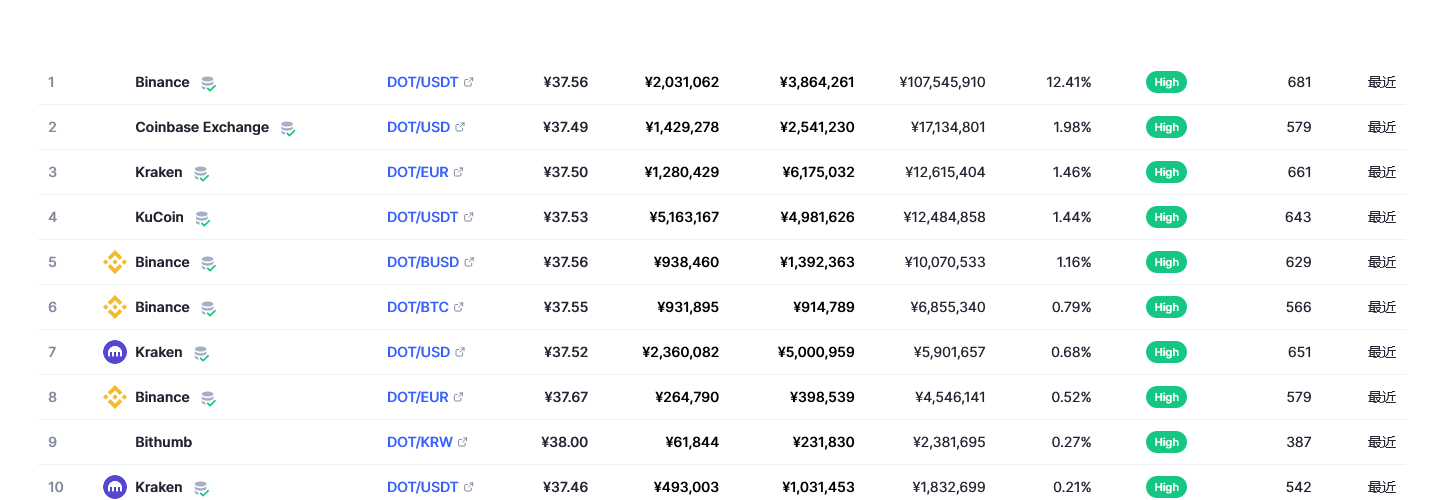Screen dimensions: 1450x500
Task: Click Kraken logo icon in row 10
Action: pyautogui.click(x=115, y=487)
